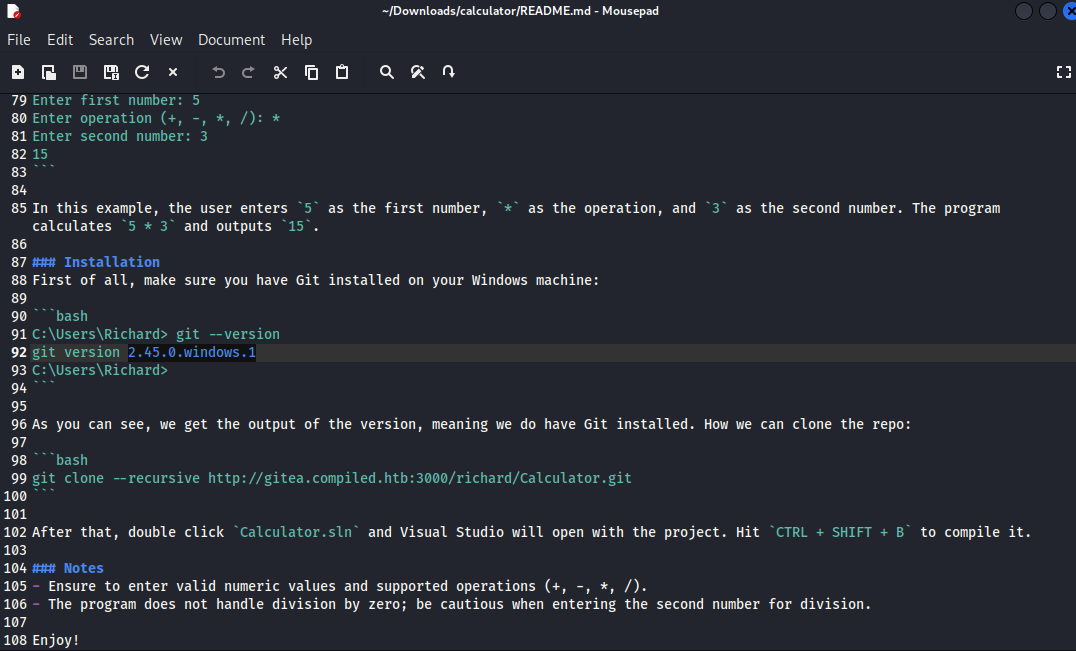Screen dimensions: 1076x651
Task: Click 'Enjoy!' on line 108
Action: pos(56,640)
